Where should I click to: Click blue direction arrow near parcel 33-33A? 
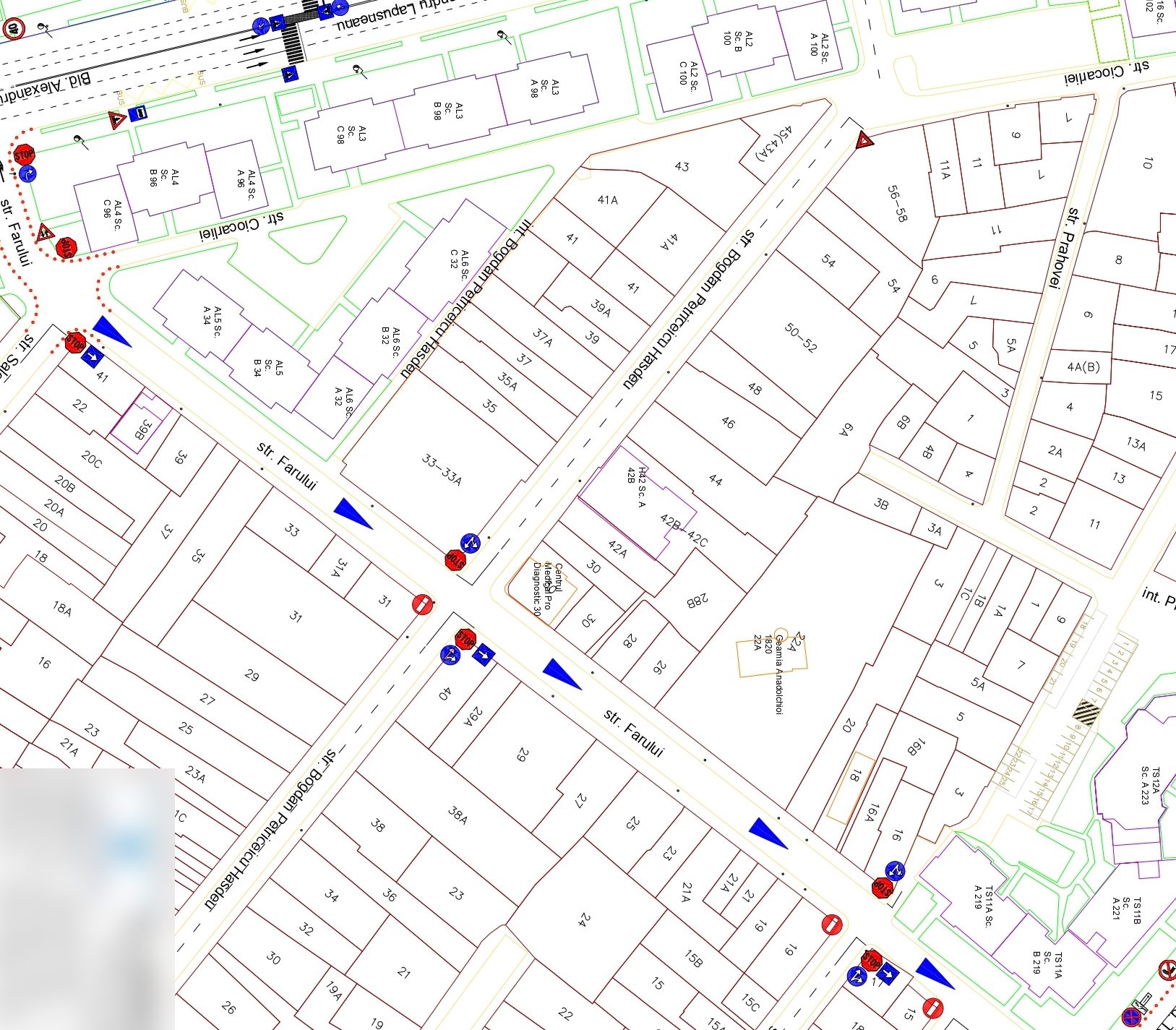352,513
